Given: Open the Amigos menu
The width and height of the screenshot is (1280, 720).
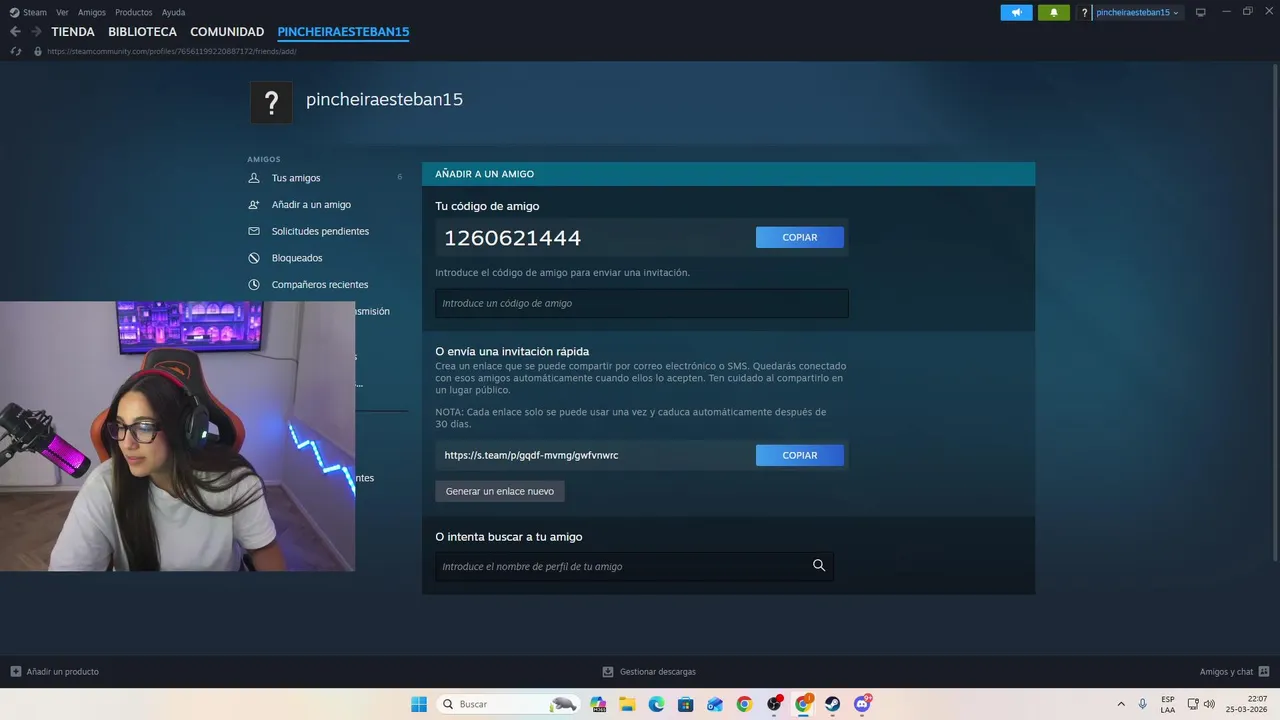Looking at the screenshot, I should click(x=92, y=12).
